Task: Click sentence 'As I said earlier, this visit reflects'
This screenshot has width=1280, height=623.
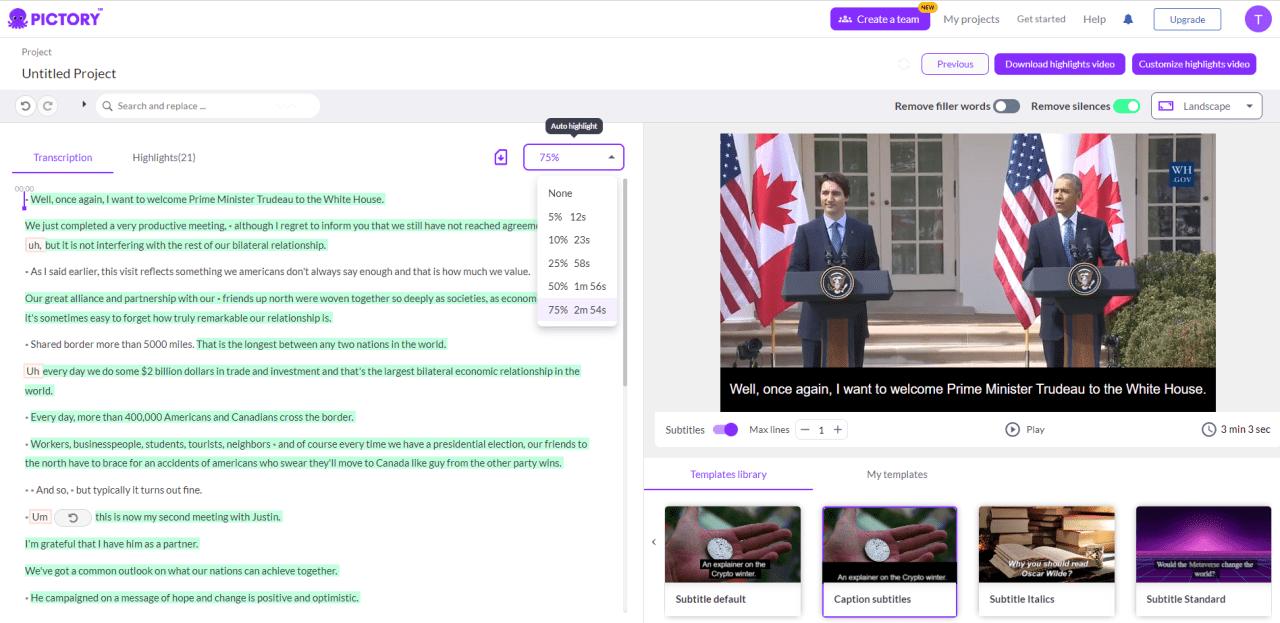Action: pyautogui.click(x=280, y=271)
